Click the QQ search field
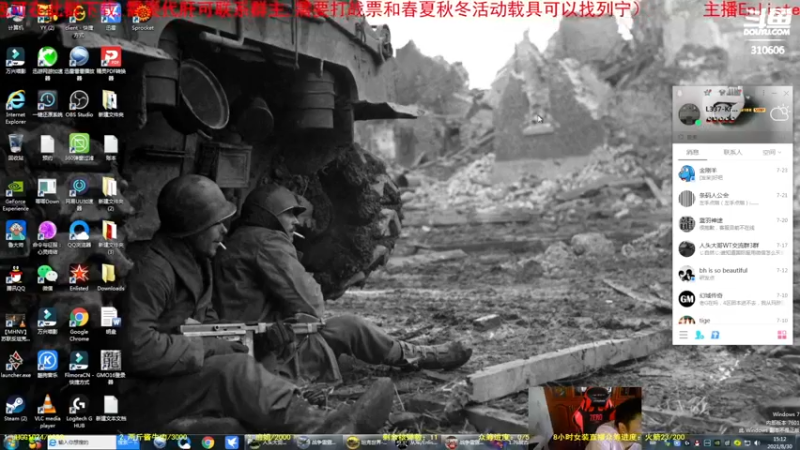 [x=733, y=137]
